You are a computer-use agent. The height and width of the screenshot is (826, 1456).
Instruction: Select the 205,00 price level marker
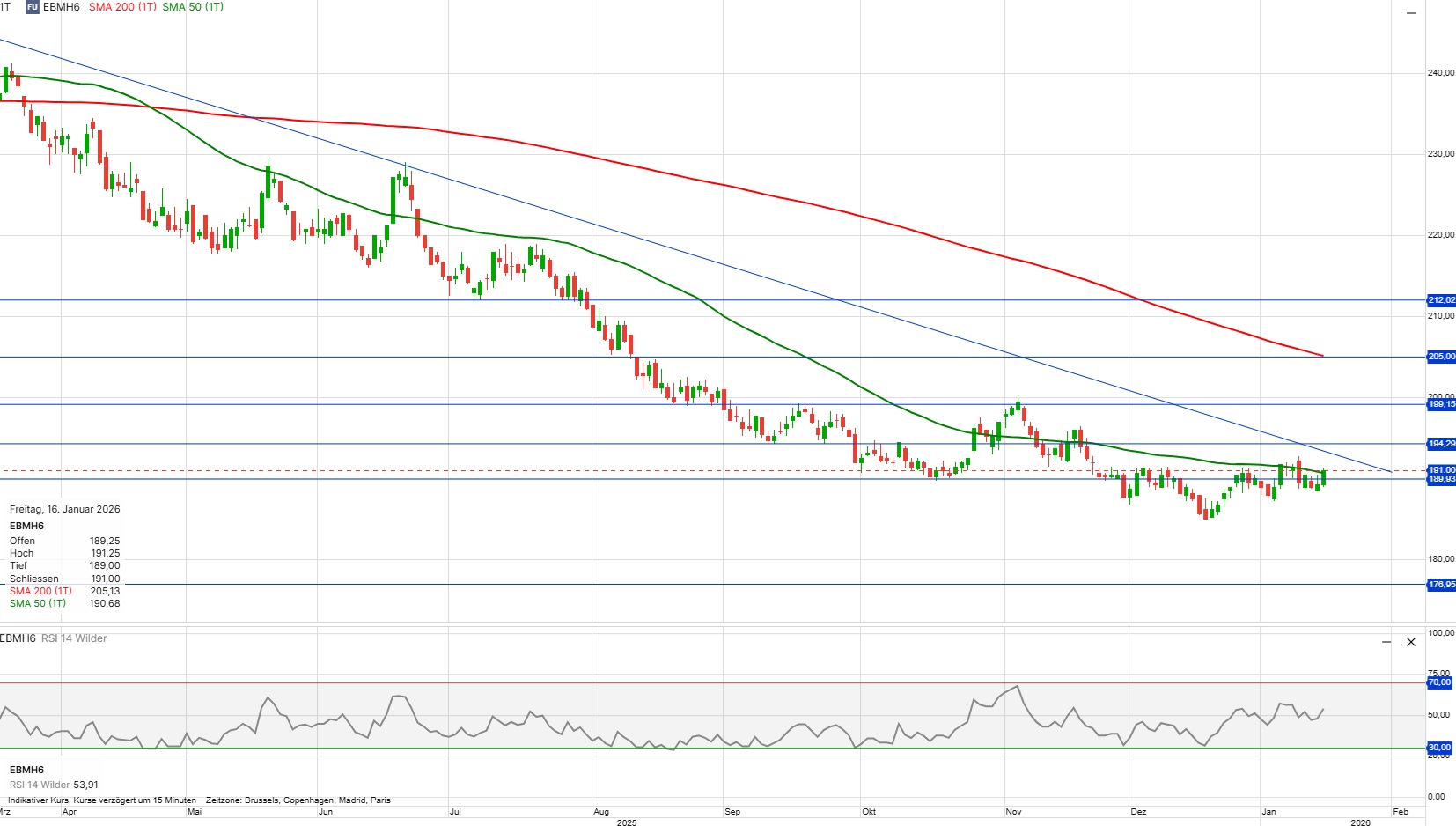coord(1441,357)
